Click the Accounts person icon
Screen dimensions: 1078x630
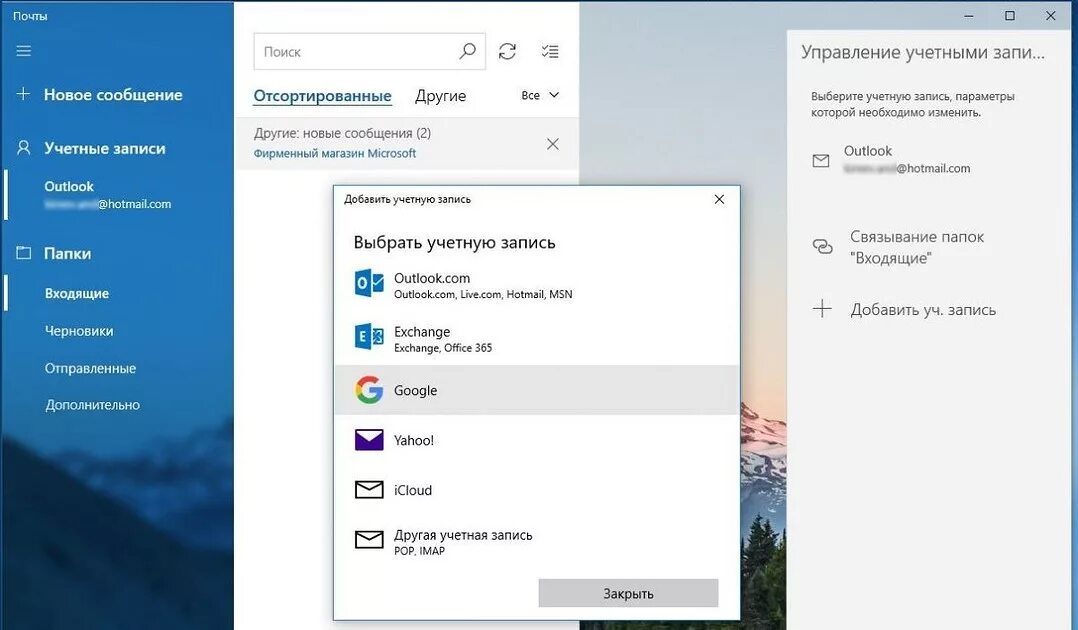click(23, 148)
